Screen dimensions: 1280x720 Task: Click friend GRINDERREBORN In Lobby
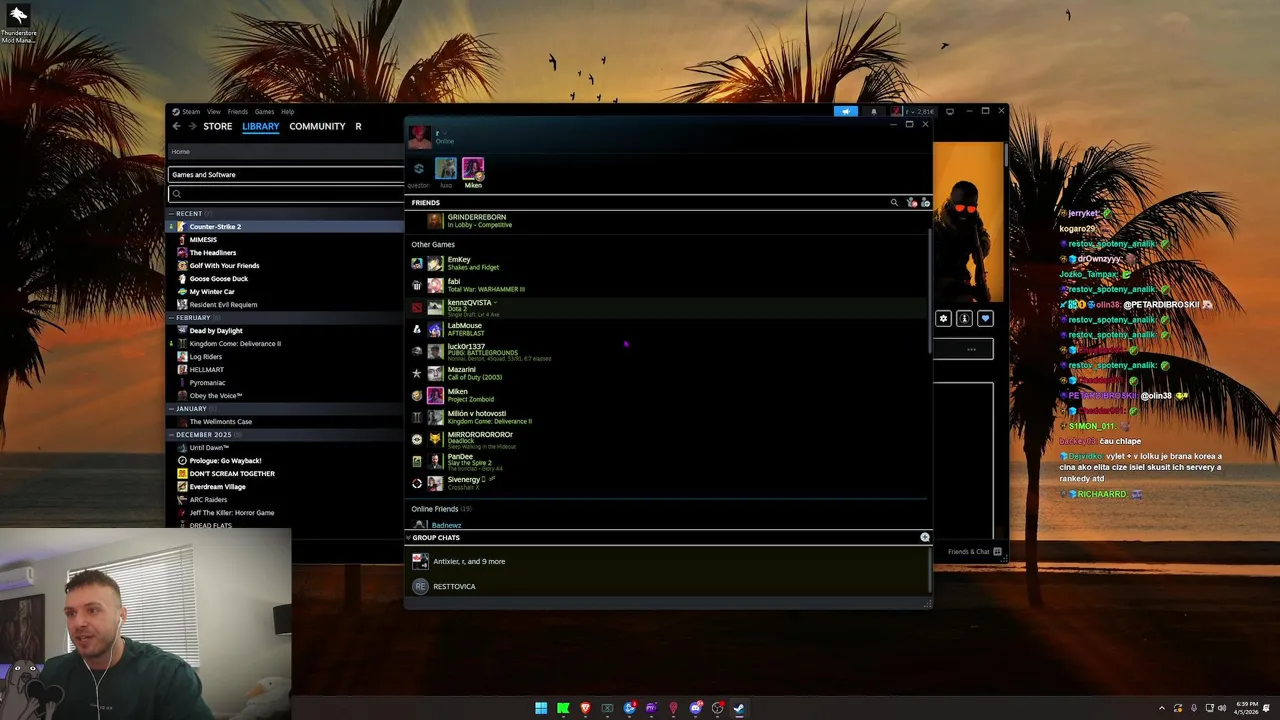point(667,221)
